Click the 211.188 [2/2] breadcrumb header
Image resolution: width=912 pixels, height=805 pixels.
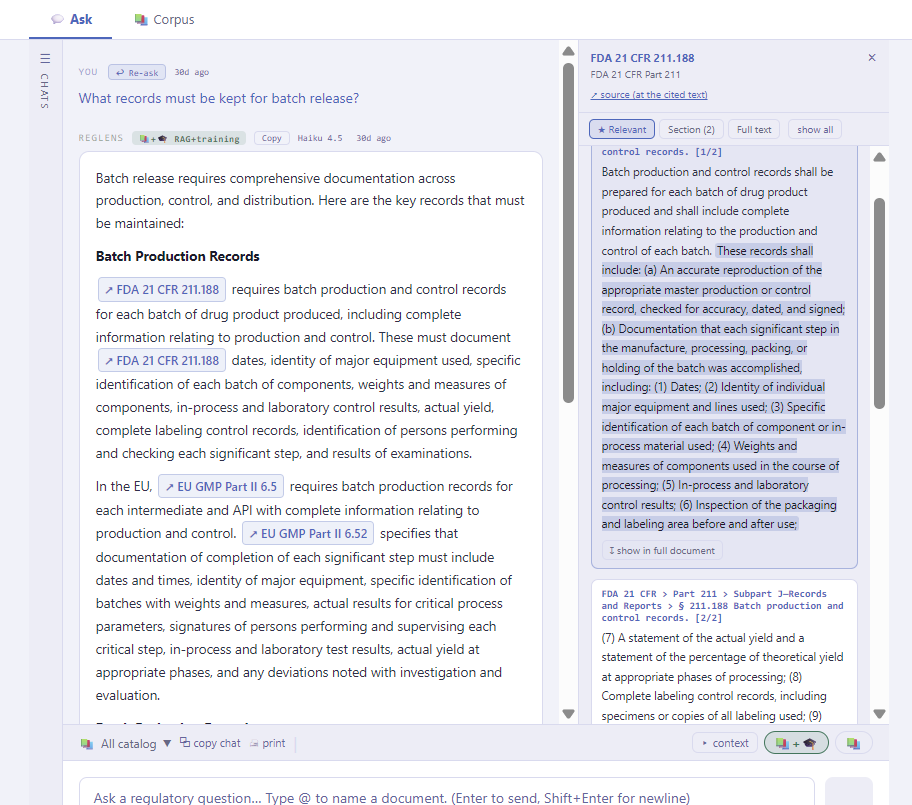[722, 606]
